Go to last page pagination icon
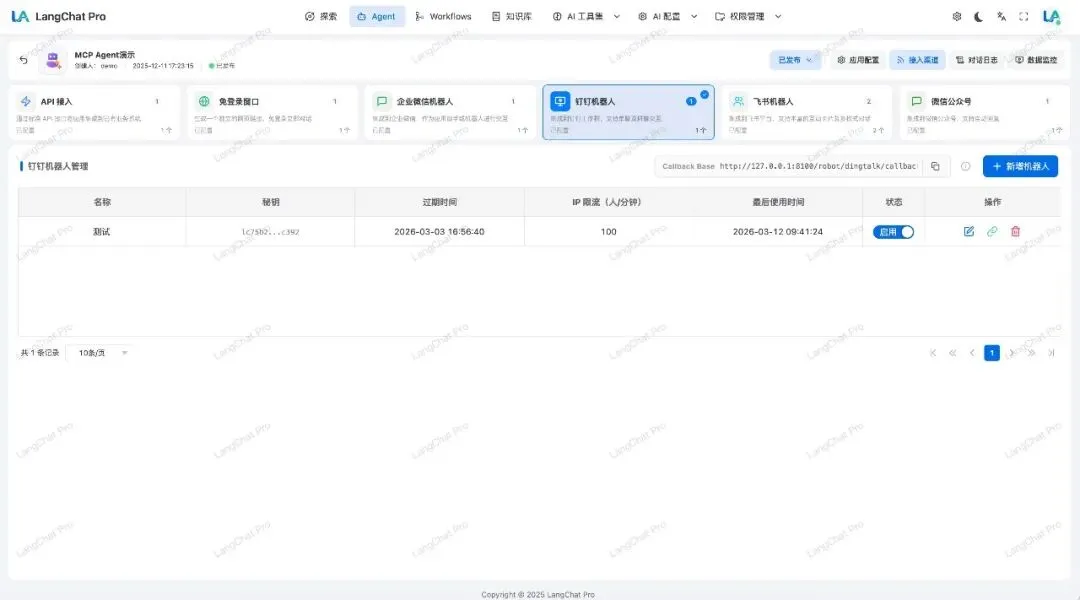Image resolution: width=1080 pixels, height=600 pixels. pos(1051,353)
